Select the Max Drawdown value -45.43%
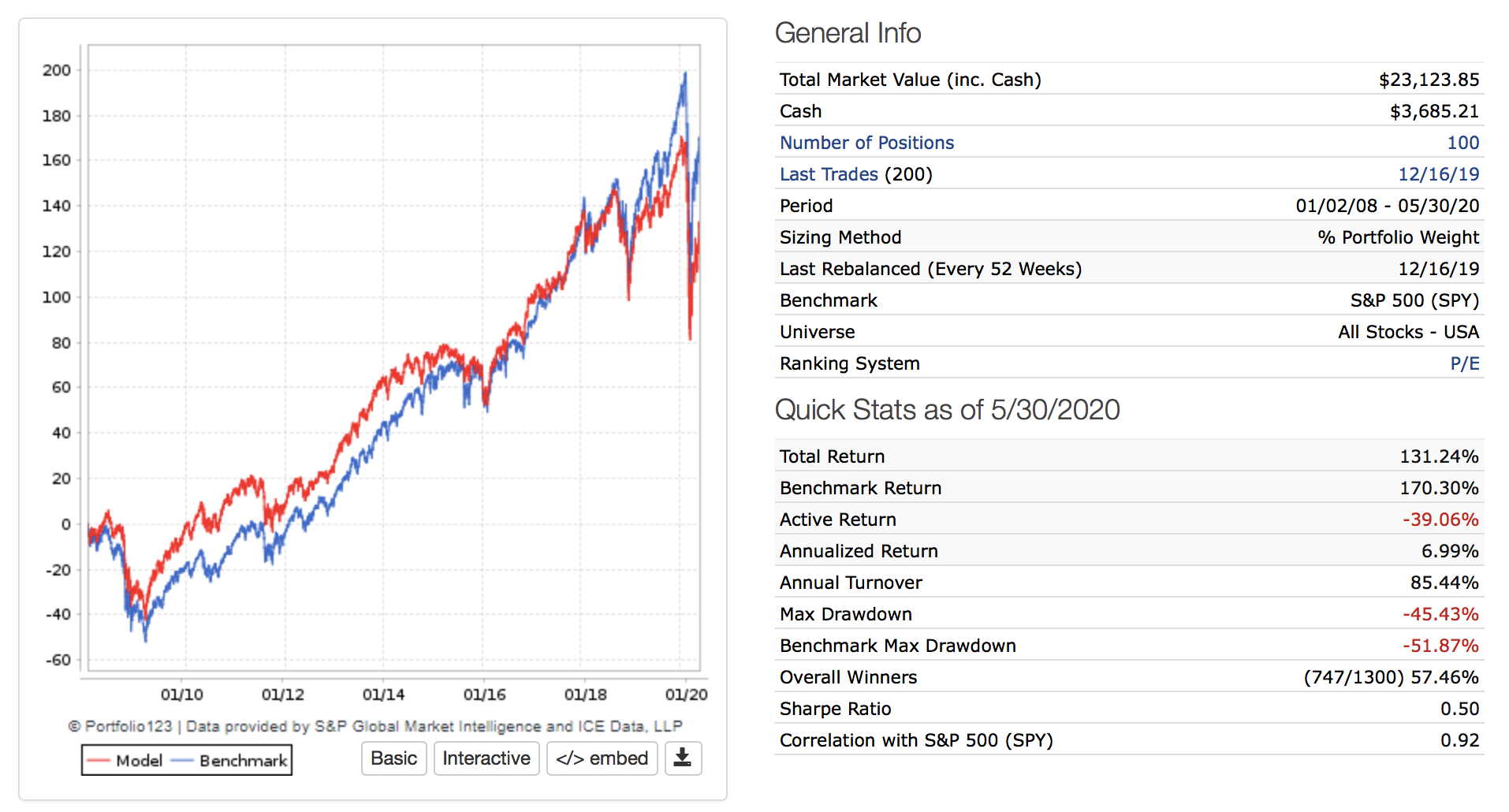 point(1440,614)
